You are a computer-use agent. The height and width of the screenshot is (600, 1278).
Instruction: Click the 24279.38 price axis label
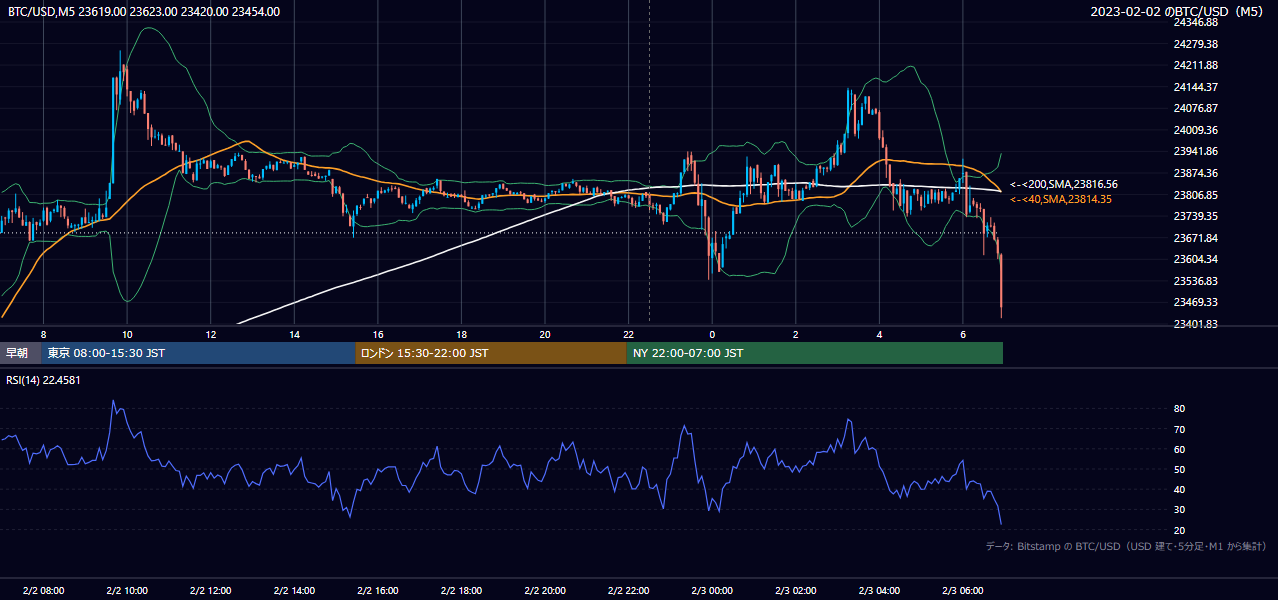click(1195, 44)
